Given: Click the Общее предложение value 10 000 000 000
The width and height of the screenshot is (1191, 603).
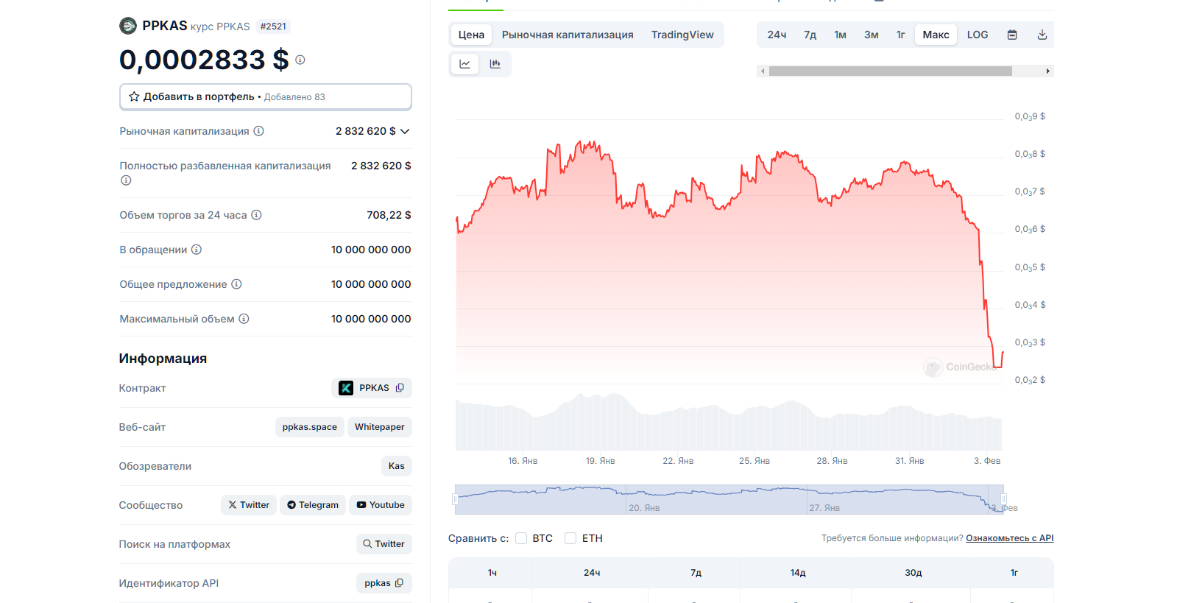Looking at the screenshot, I should [371, 284].
